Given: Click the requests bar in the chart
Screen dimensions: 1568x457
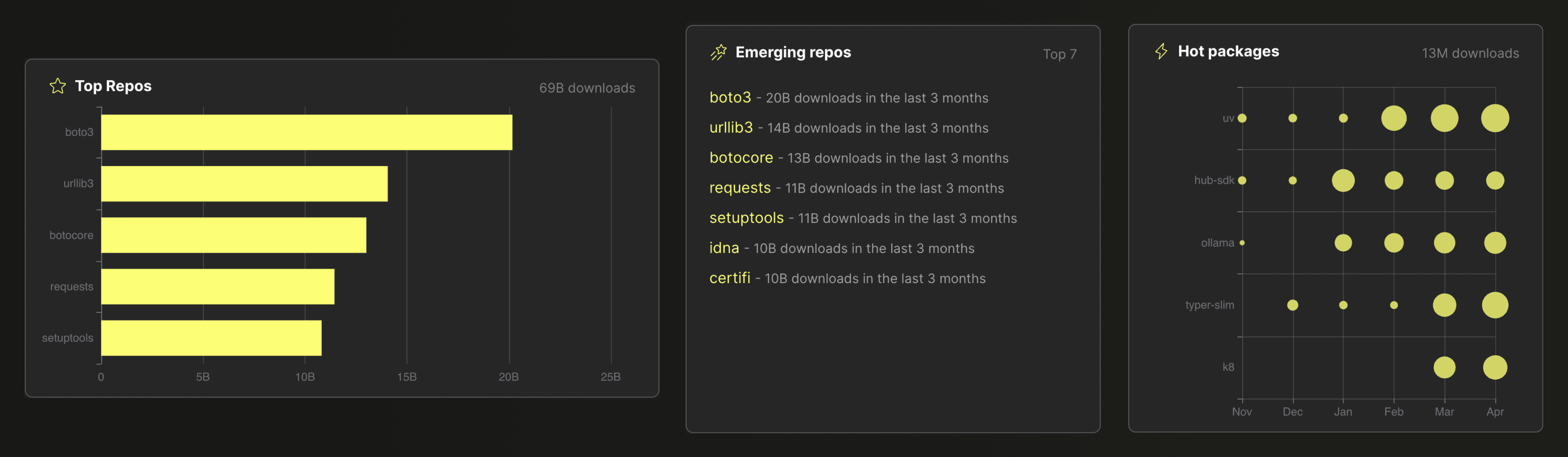Looking at the screenshot, I should pos(217,287).
